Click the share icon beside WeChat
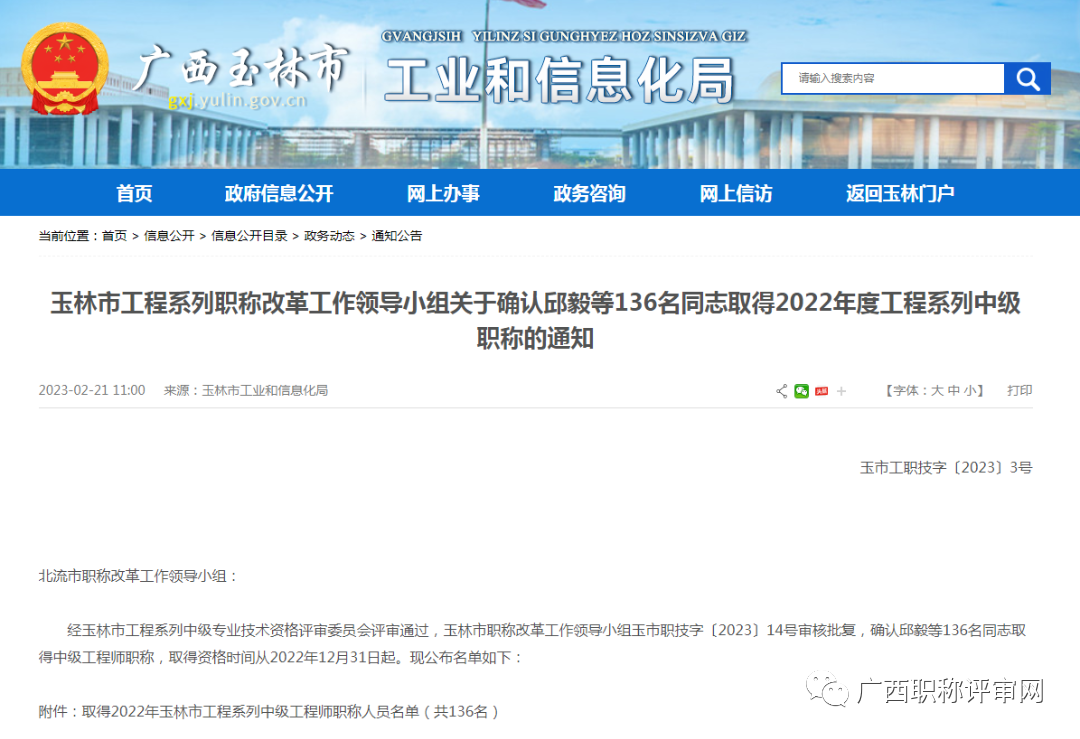The image size is (1080, 739). [x=781, y=391]
